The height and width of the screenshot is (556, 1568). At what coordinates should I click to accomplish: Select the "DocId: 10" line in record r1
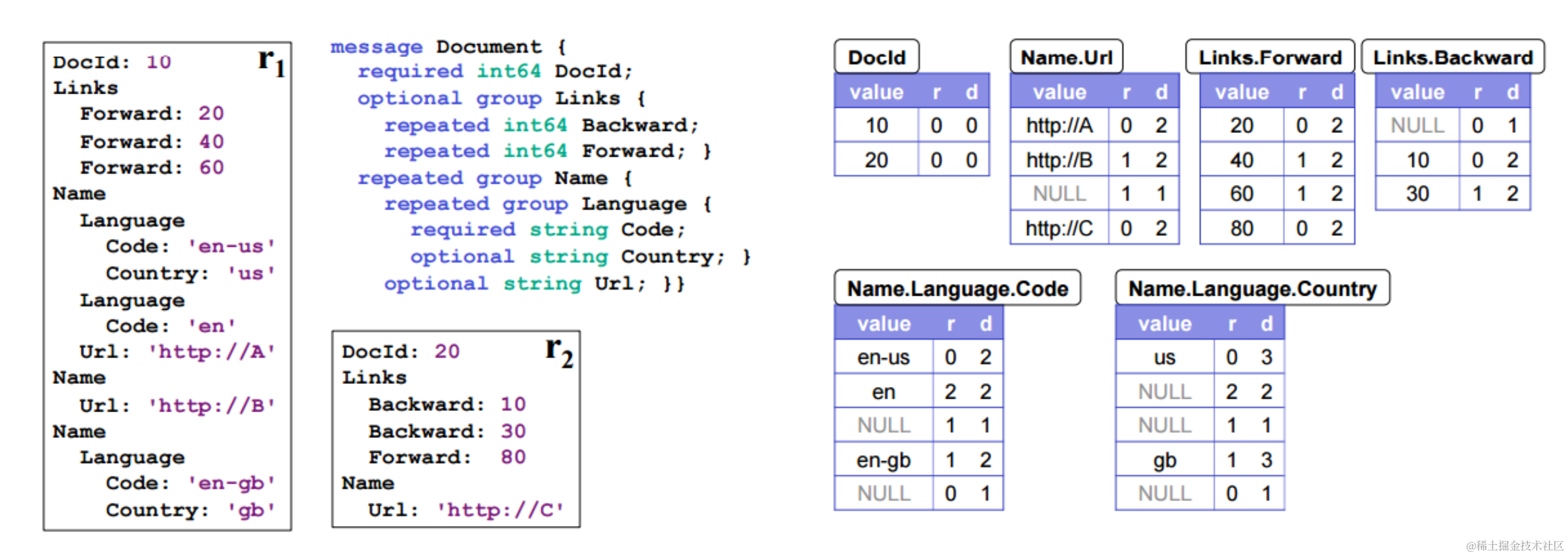tap(112, 62)
